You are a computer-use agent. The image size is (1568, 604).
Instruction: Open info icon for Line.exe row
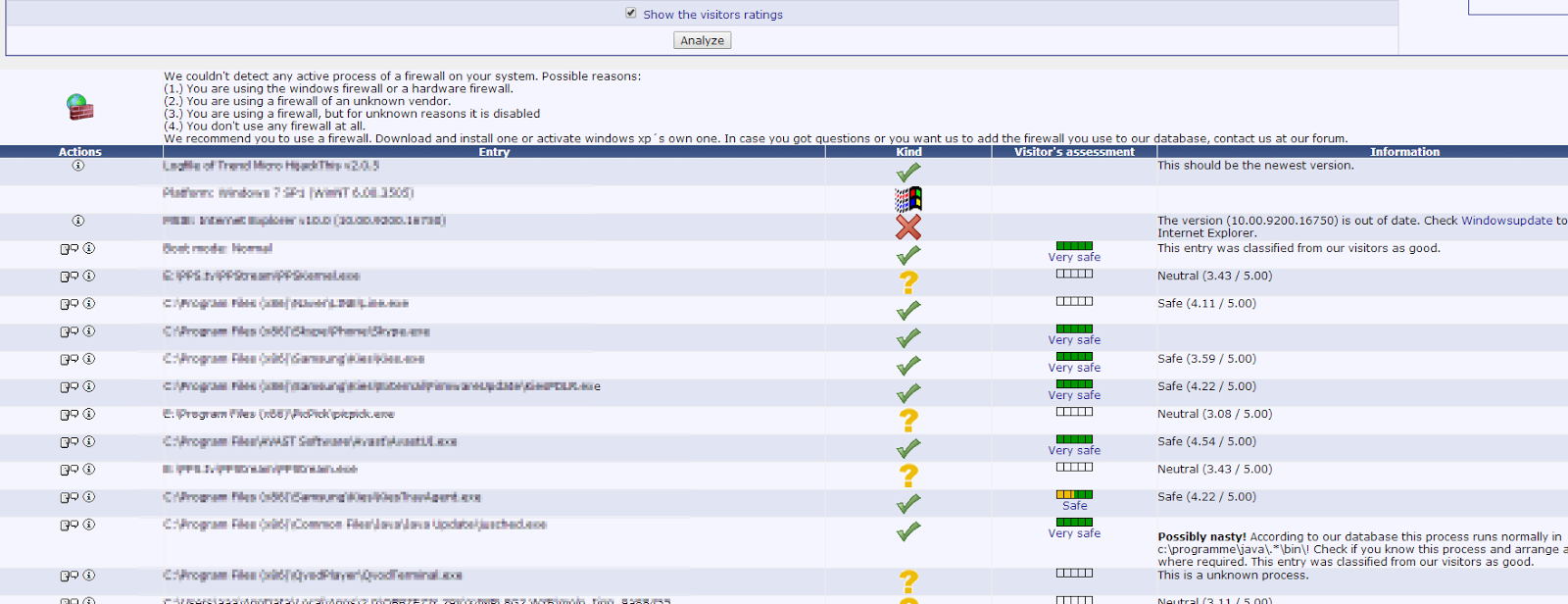click(x=89, y=304)
